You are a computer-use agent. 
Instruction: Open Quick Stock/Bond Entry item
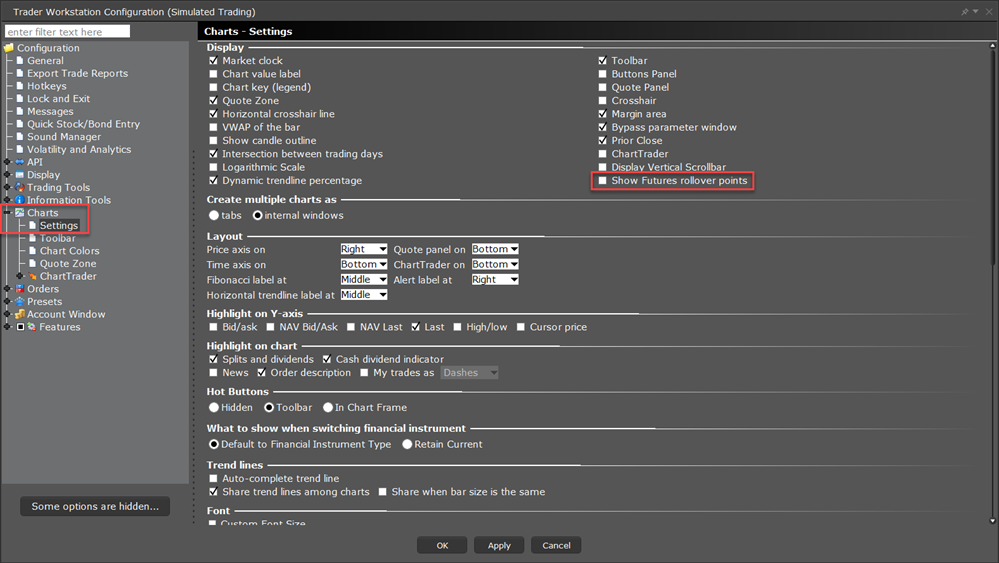tap(83, 124)
